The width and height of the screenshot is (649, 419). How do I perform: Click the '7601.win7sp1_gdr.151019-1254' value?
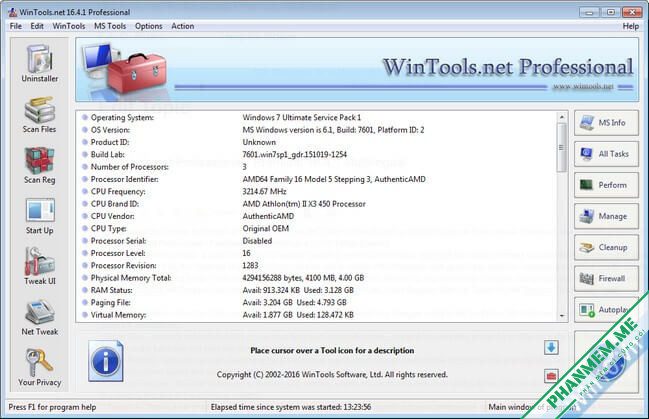(295, 154)
